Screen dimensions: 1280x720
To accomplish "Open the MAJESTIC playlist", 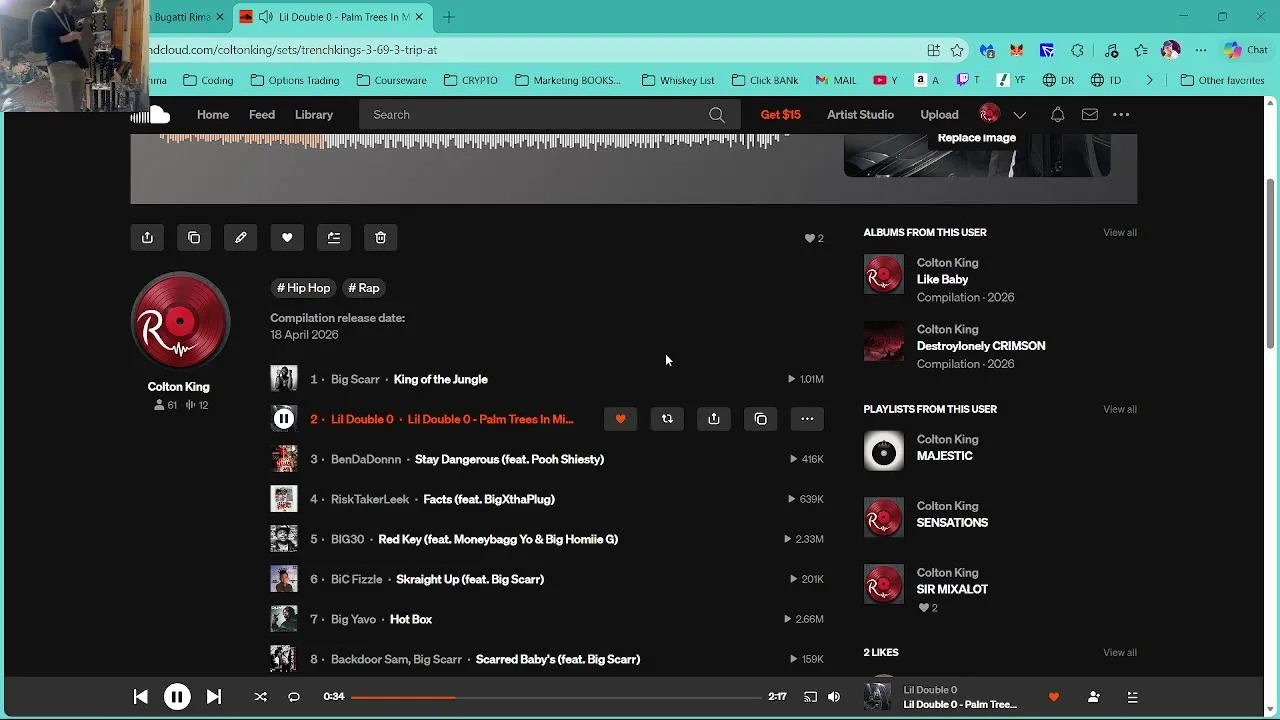I will tap(944, 456).
